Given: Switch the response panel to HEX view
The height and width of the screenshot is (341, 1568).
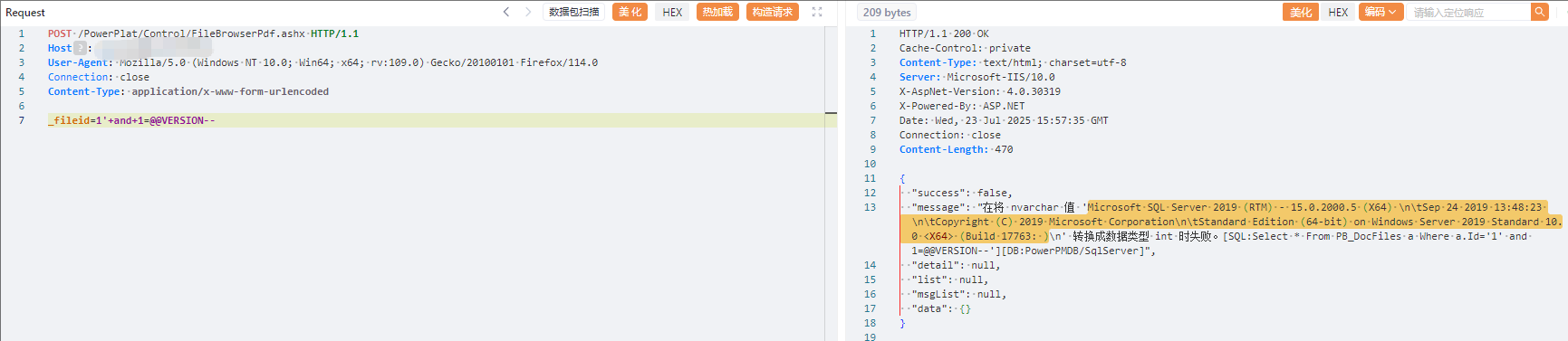Looking at the screenshot, I should [1338, 12].
